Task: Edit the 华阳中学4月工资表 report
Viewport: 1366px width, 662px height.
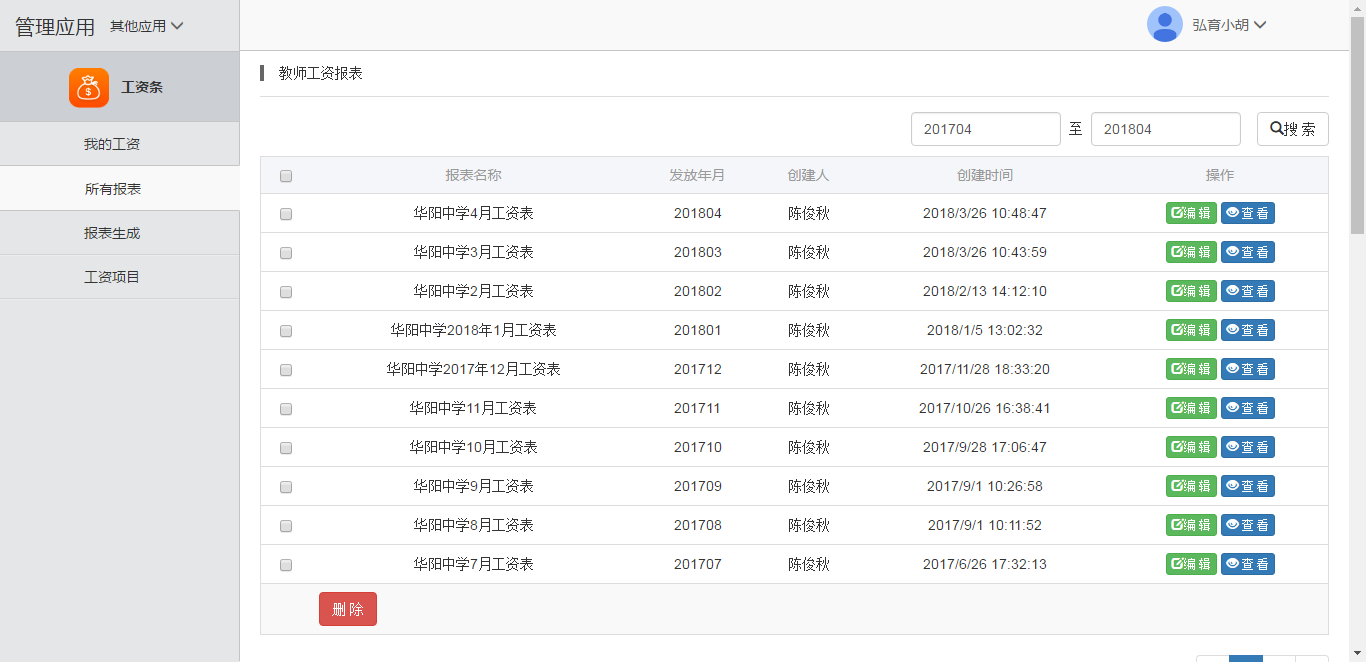Action: (x=1190, y=213)
